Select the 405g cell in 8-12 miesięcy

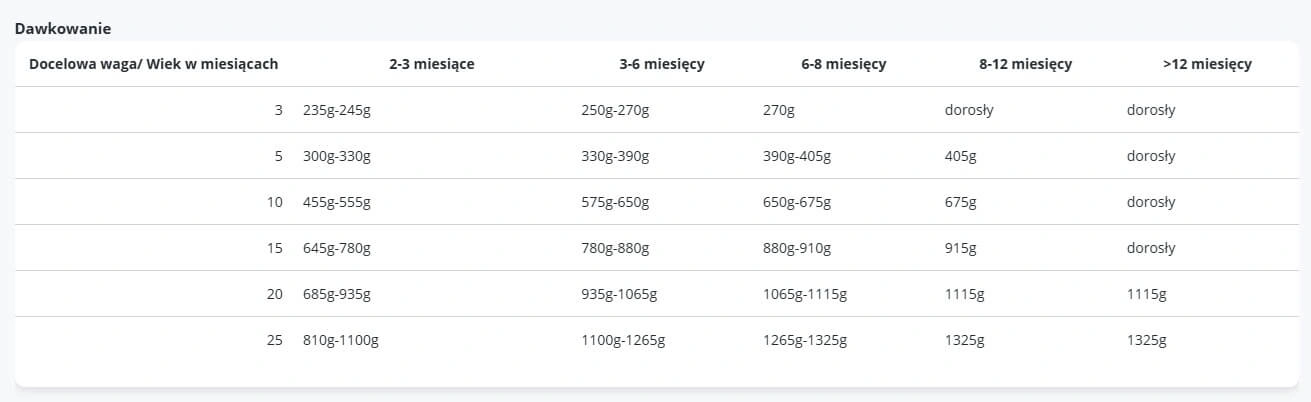(x=960, y=156)
